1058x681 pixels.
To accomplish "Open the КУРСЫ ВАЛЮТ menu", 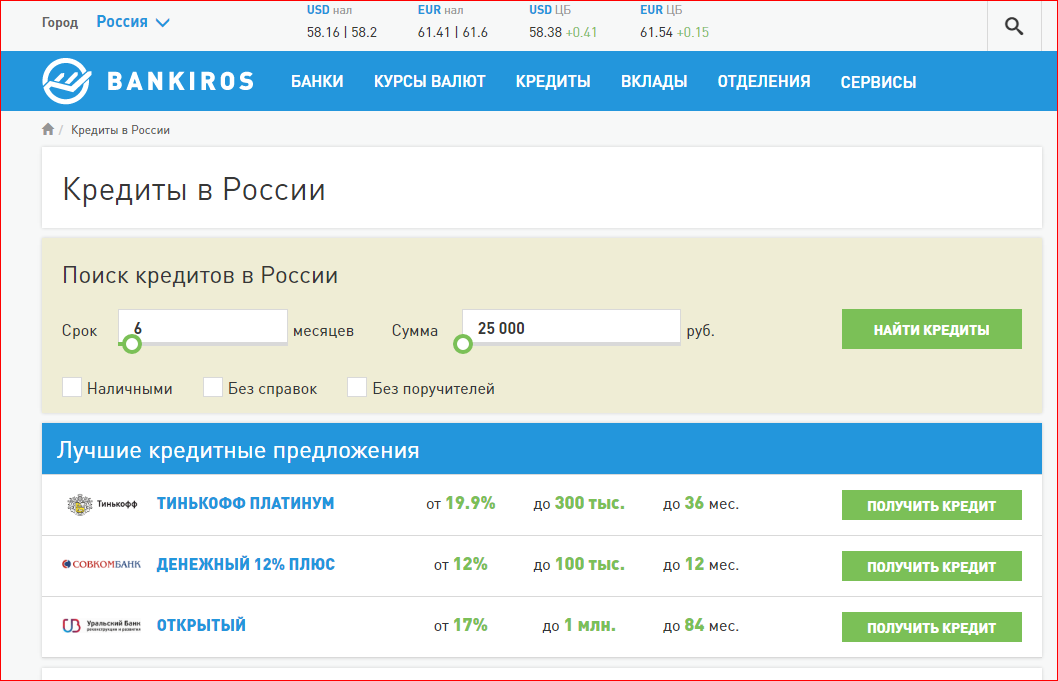I will (430, 82).
